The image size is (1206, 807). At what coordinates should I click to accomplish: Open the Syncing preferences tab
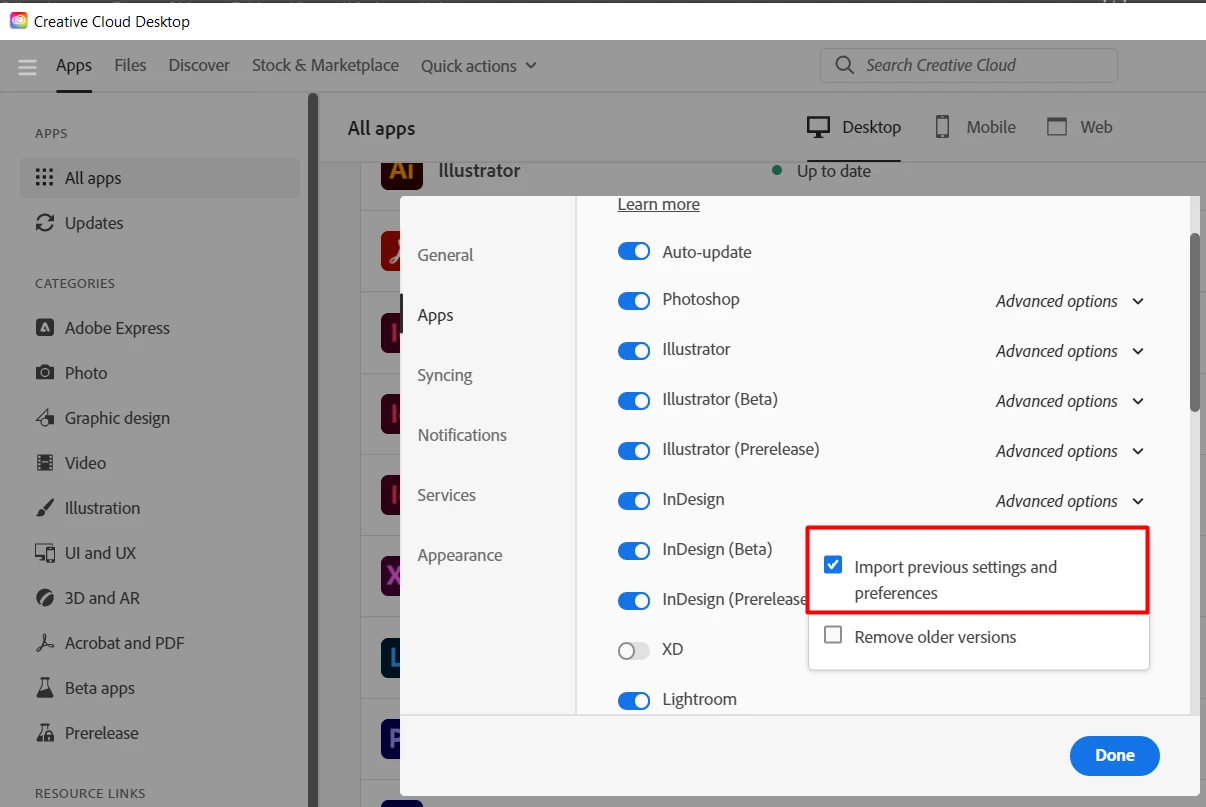445,375
